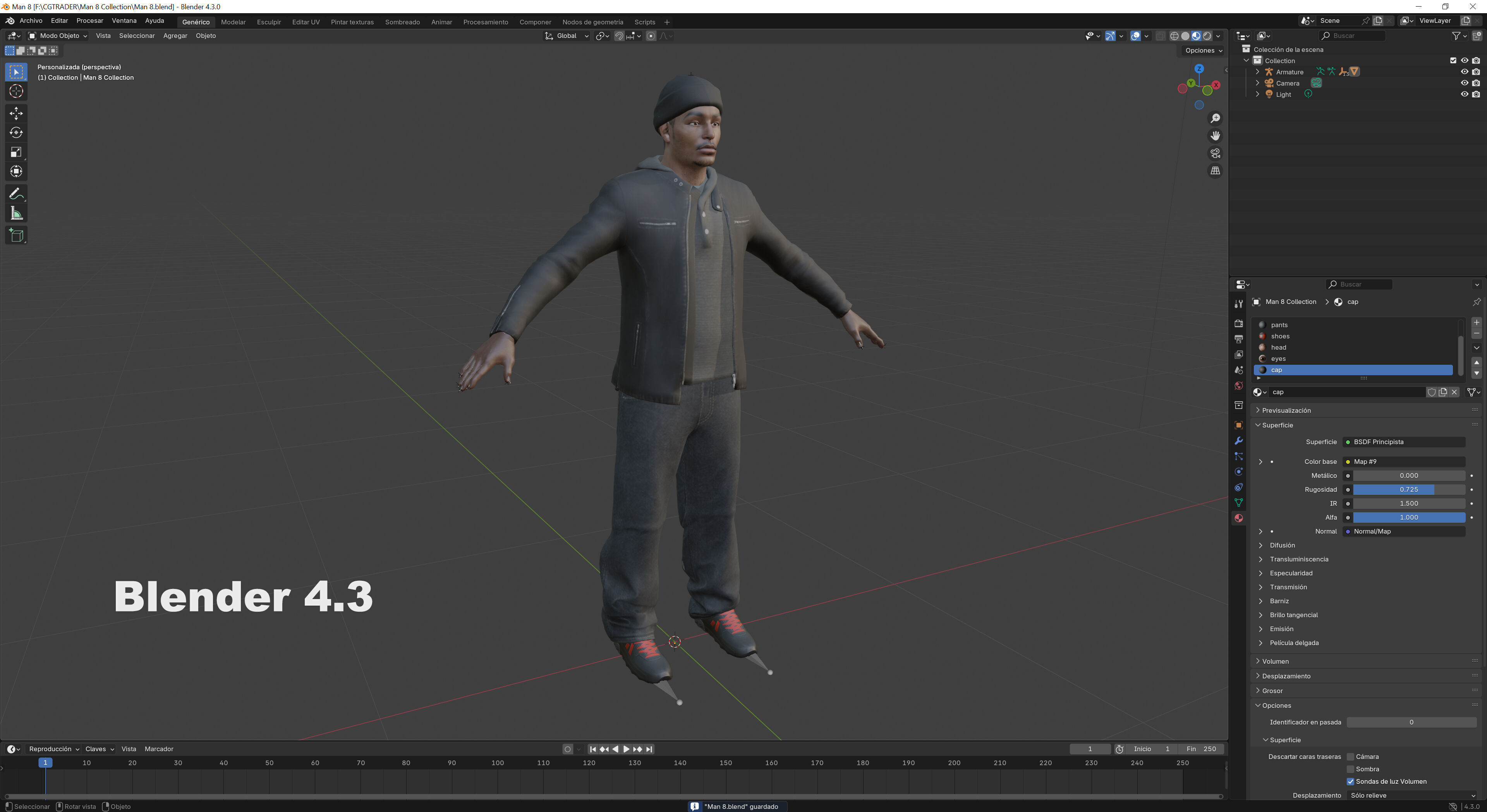The image size is (1487, 812).
Task: Hide Armature in viewport
Action: pyautogui.click(x=1465, y=72)
